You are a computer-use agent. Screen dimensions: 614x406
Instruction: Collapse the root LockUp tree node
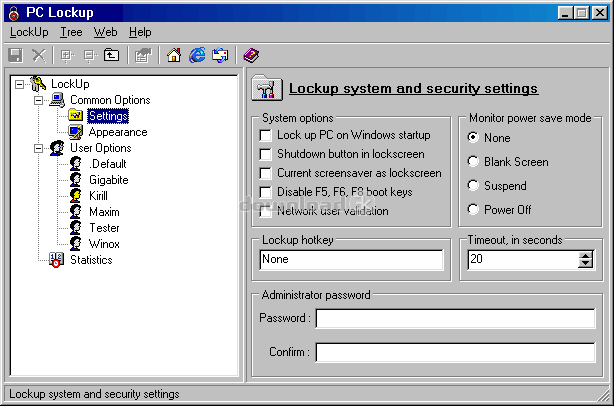pyautogui.click(x=20, y=84)
